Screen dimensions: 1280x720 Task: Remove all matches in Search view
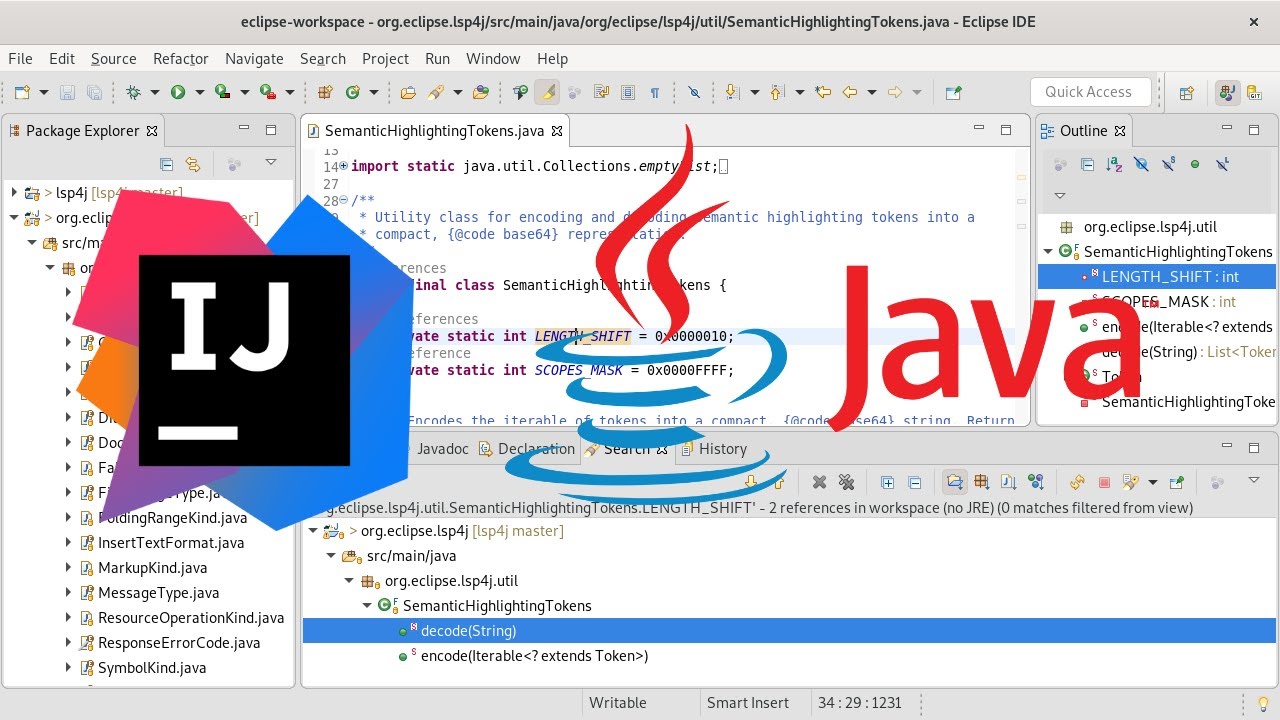click(x=846, y=482)
